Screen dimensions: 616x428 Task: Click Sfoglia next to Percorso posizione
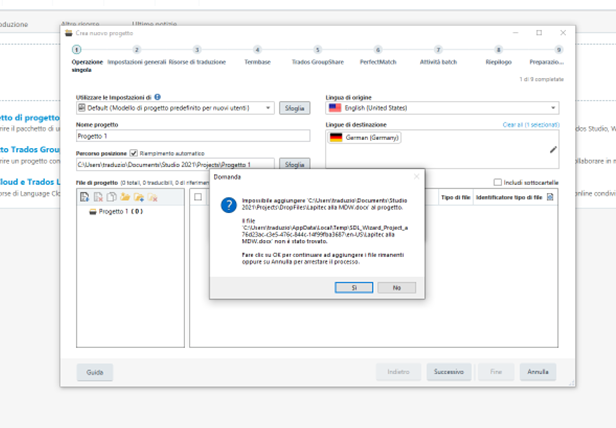click(295, 164)
